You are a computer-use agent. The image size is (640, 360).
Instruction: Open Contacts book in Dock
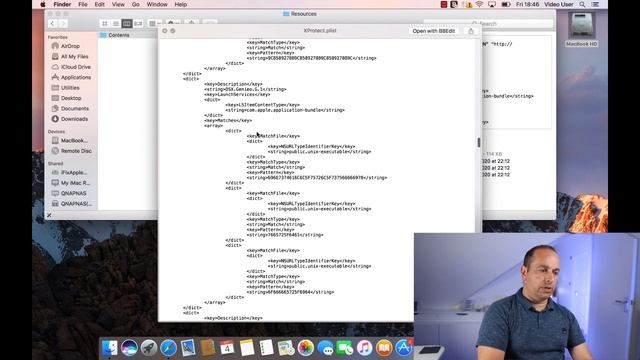pos(207,348)
